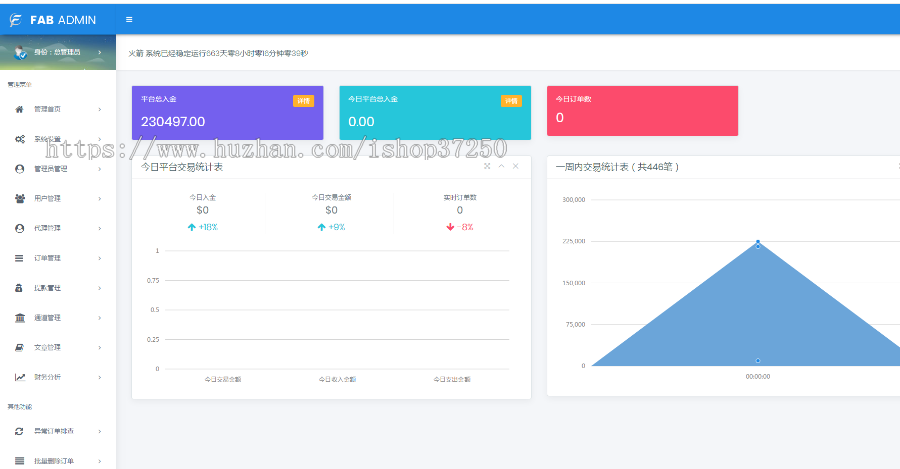The image size is (900, 469).
Task: Open the laptop-icon menu item in sidebar
Action: click(20, 347)
